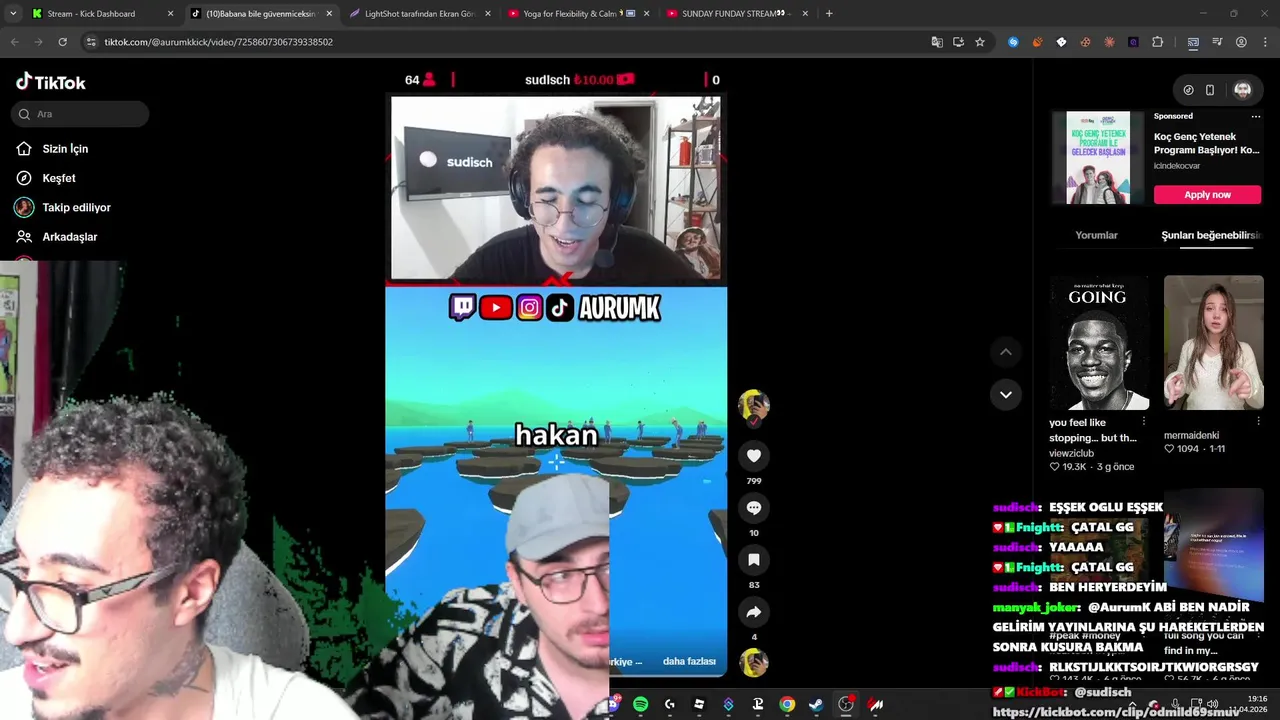Open Spotify from the taskbar
The height and width of the screenshot is (720, 1280).
(x=641, y=704)
